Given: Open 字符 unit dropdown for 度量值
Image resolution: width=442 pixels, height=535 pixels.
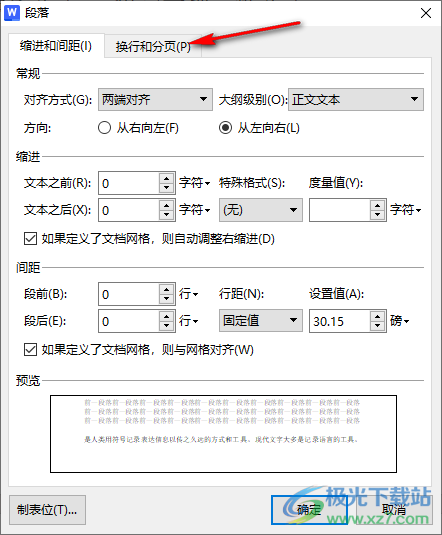Looking at the screenshot, I should pyautogui.click(x=405, y=210).
